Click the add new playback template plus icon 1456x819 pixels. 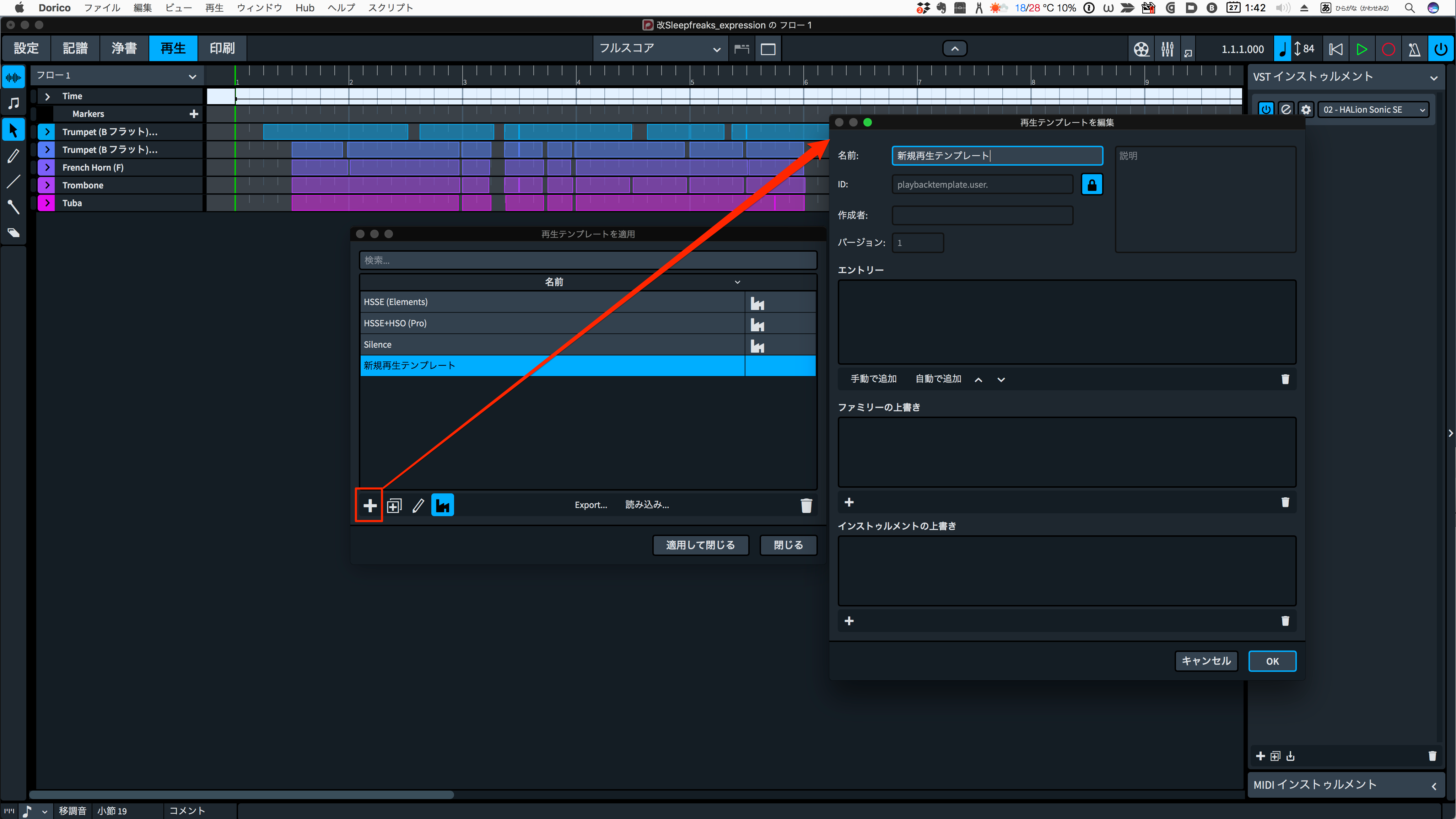(x=370, y=505)
